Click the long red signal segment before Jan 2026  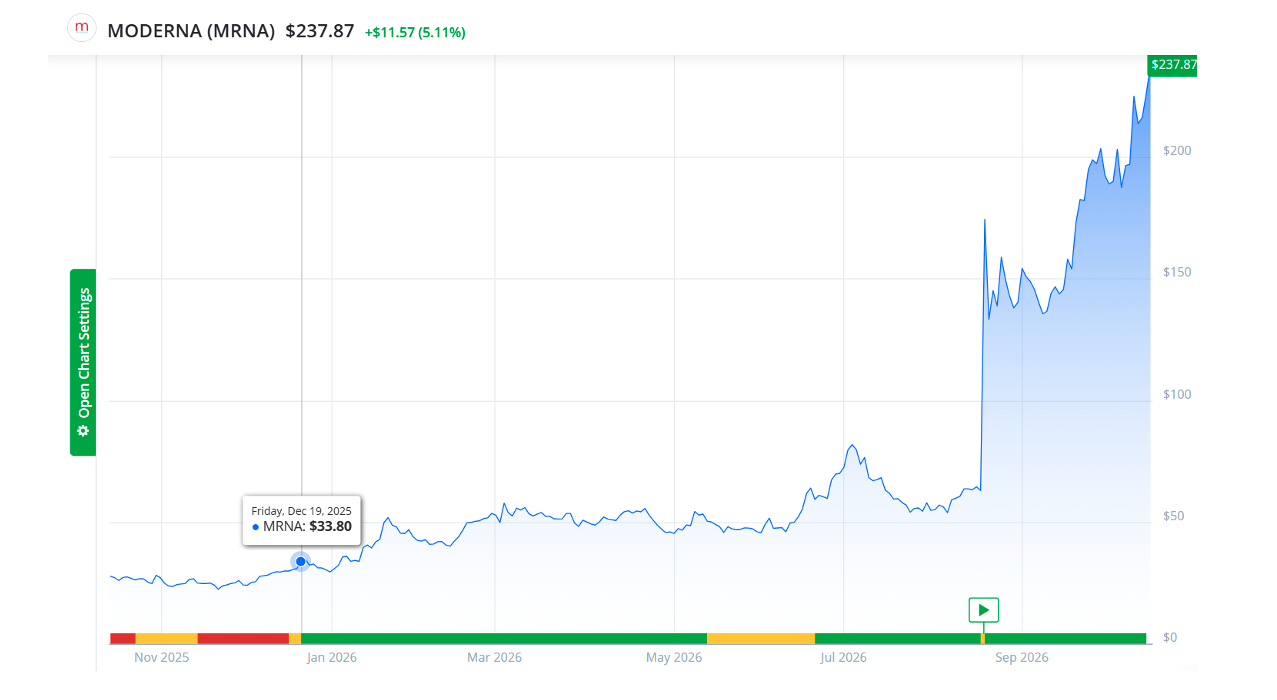(x=243, y=638)
